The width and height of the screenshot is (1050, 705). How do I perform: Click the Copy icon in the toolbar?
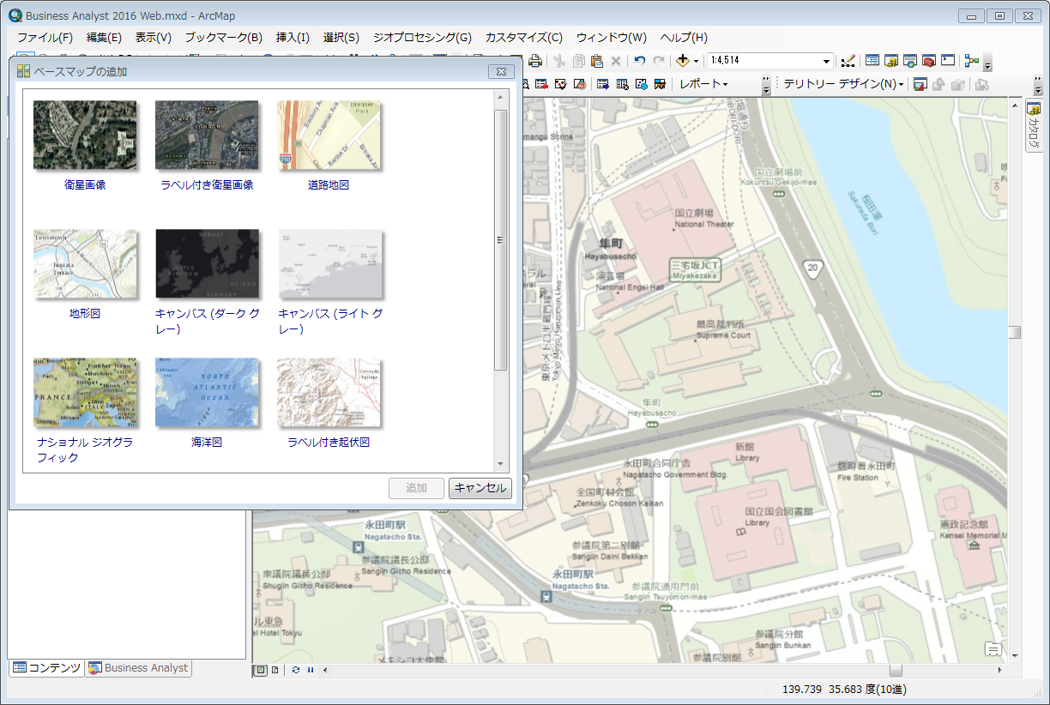pyautogui.click(x=579, y=61)
